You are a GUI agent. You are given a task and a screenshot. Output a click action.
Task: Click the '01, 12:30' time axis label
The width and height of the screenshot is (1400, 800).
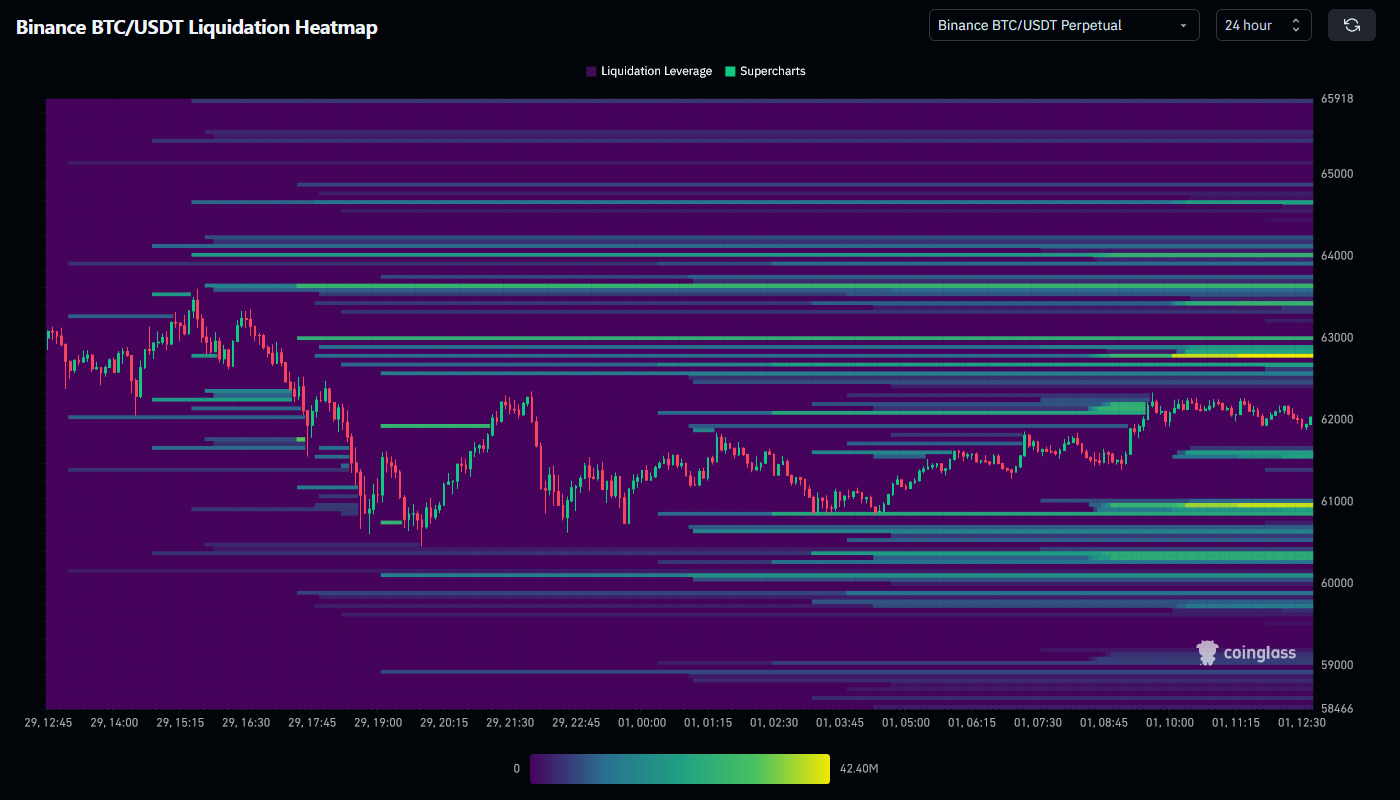click(x=1302, y=722)
